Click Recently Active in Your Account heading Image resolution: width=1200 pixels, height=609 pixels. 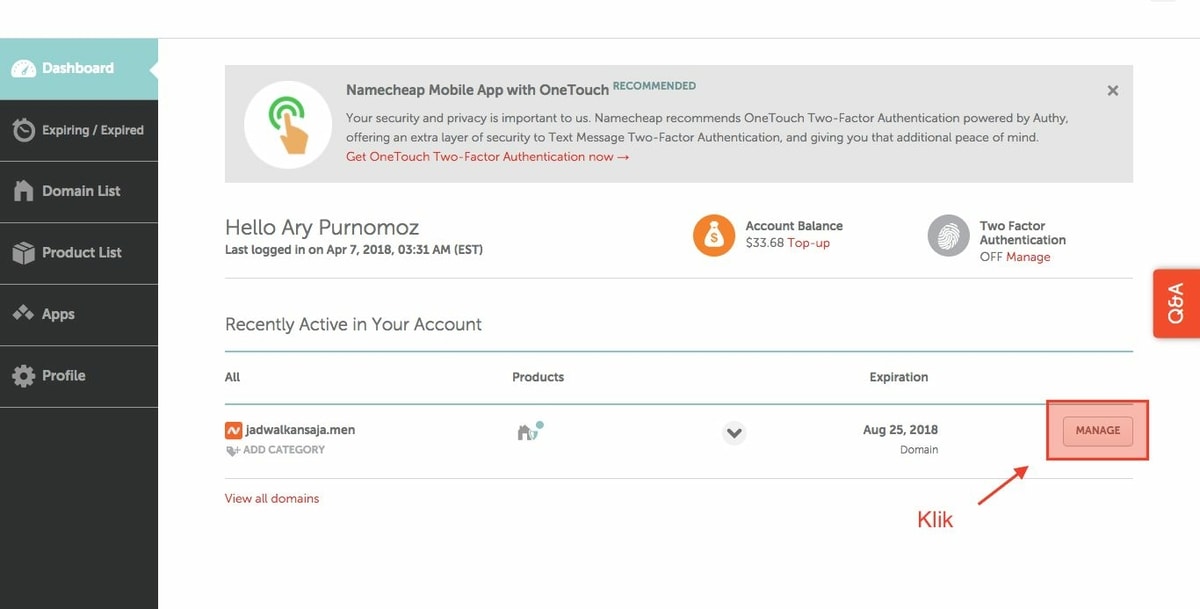[x=353, y=325]
